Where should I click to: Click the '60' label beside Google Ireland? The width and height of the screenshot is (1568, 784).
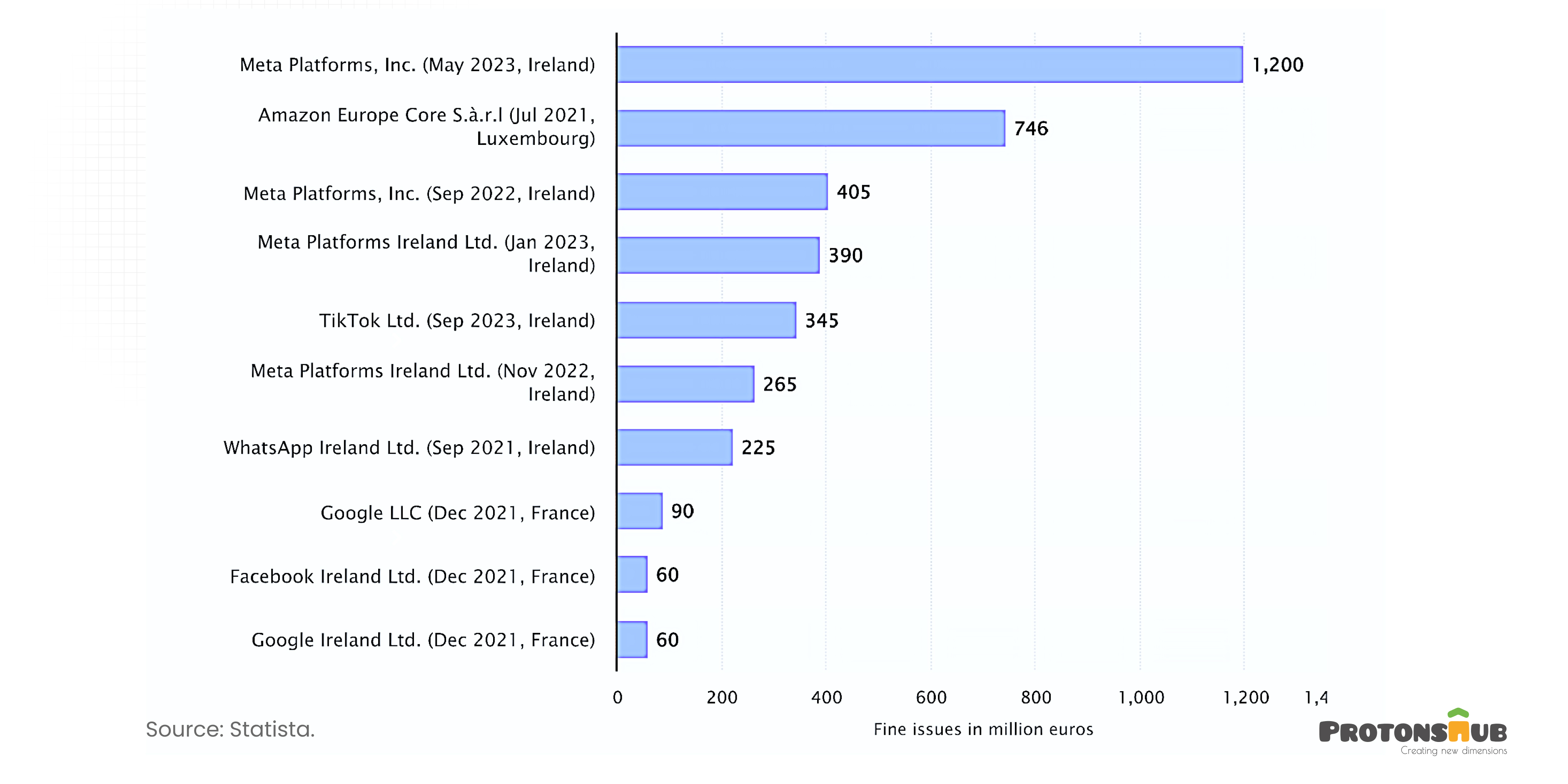pos(667,640)
